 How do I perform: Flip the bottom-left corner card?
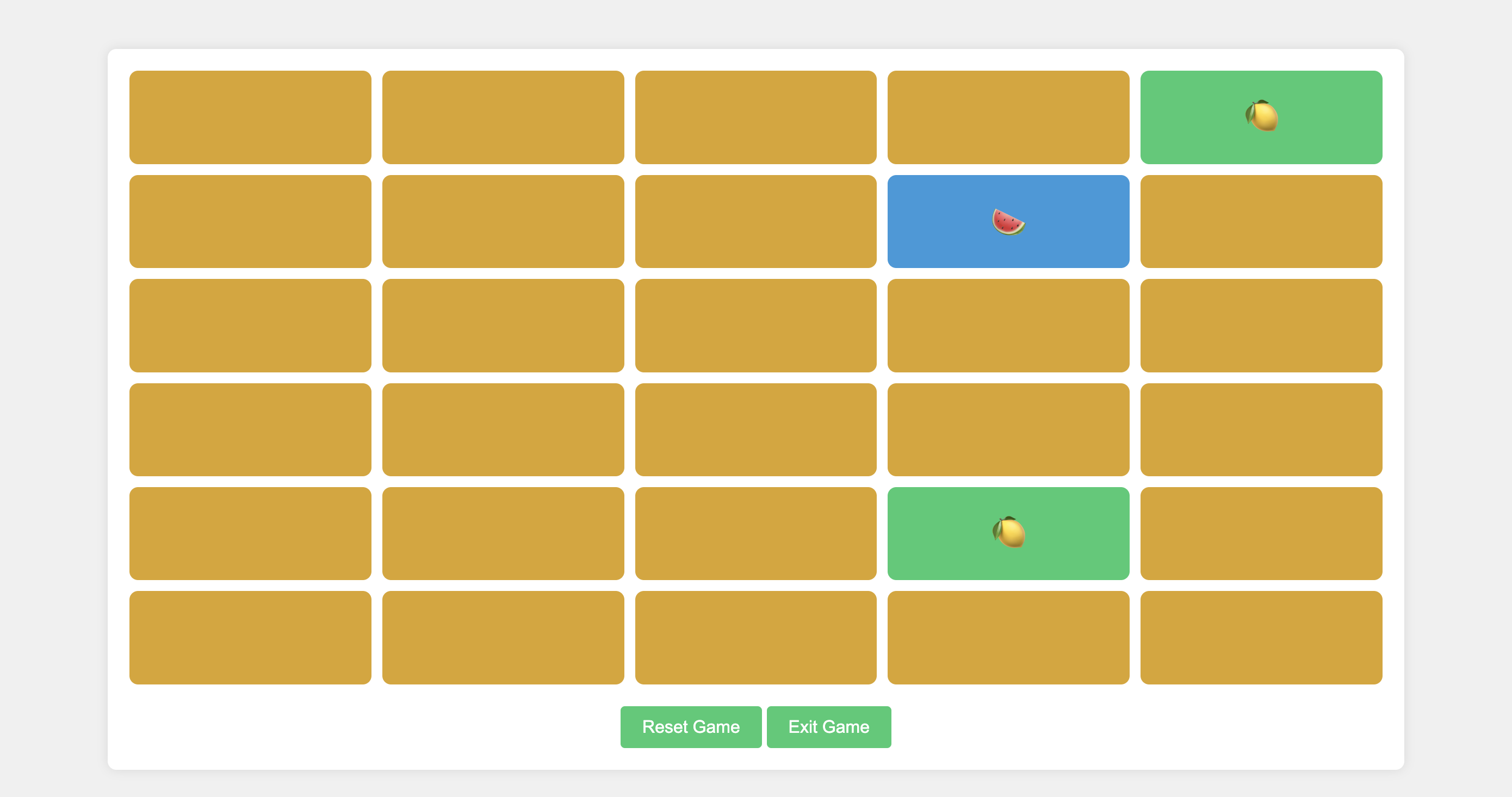[x=250, y=637]
